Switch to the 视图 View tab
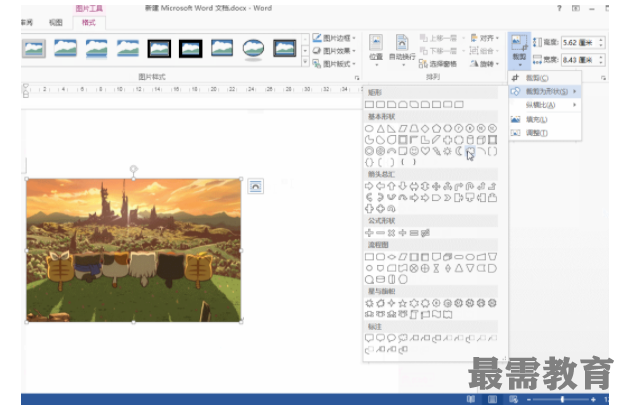The width and height of the screenshot is (620, 413). (x=56, y=23)
